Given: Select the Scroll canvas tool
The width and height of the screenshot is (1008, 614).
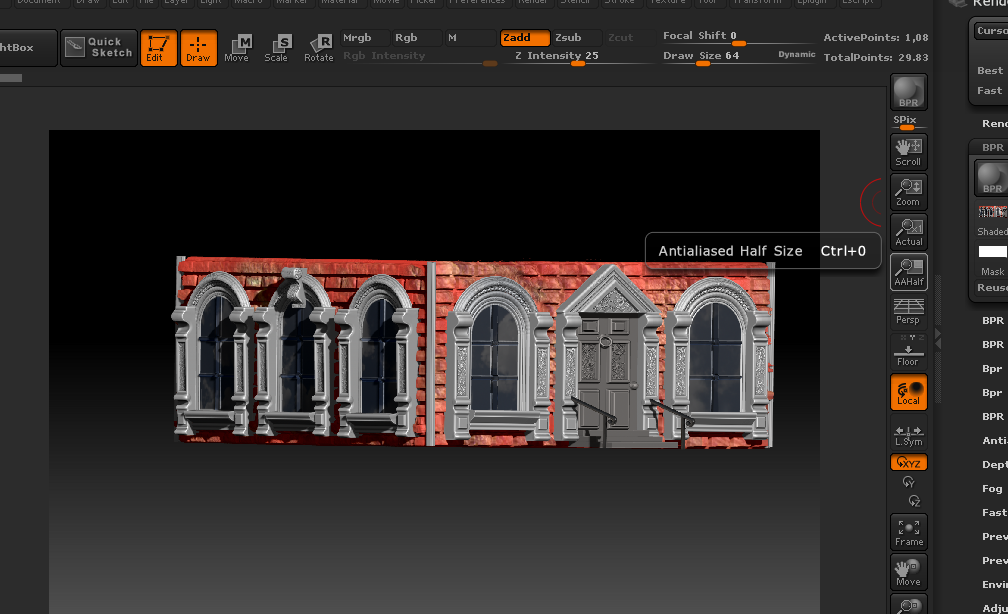Looking at the screenshot, I should coord(908,152).
